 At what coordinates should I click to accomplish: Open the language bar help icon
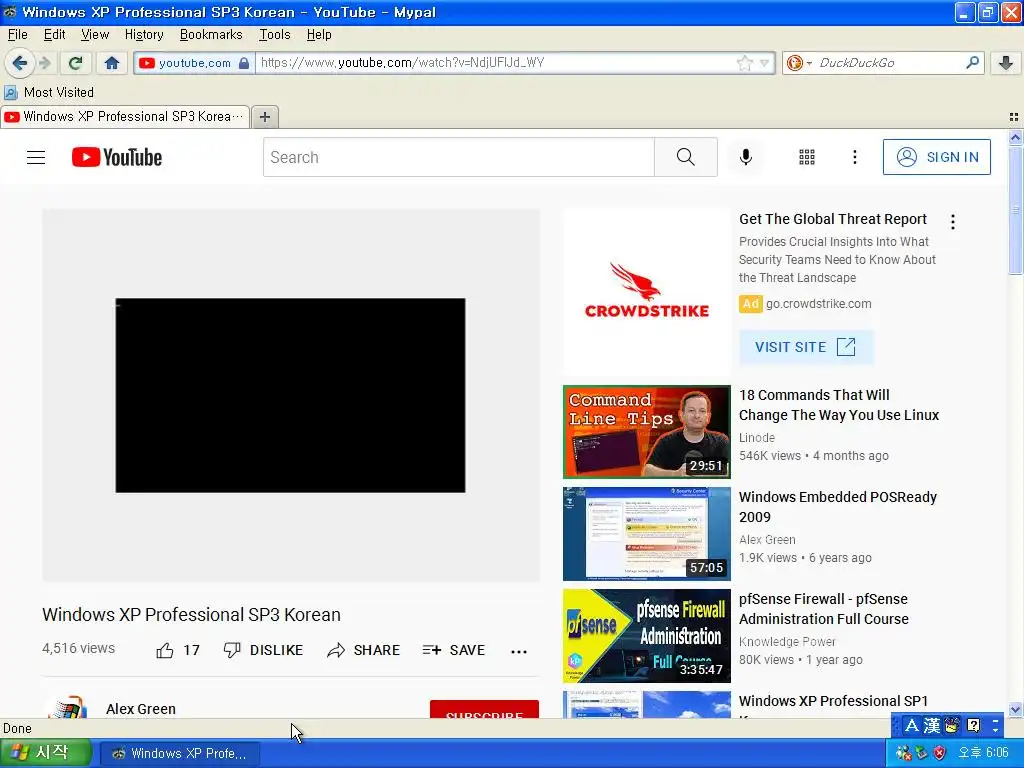pyautogui.click(x=973, y=726)
